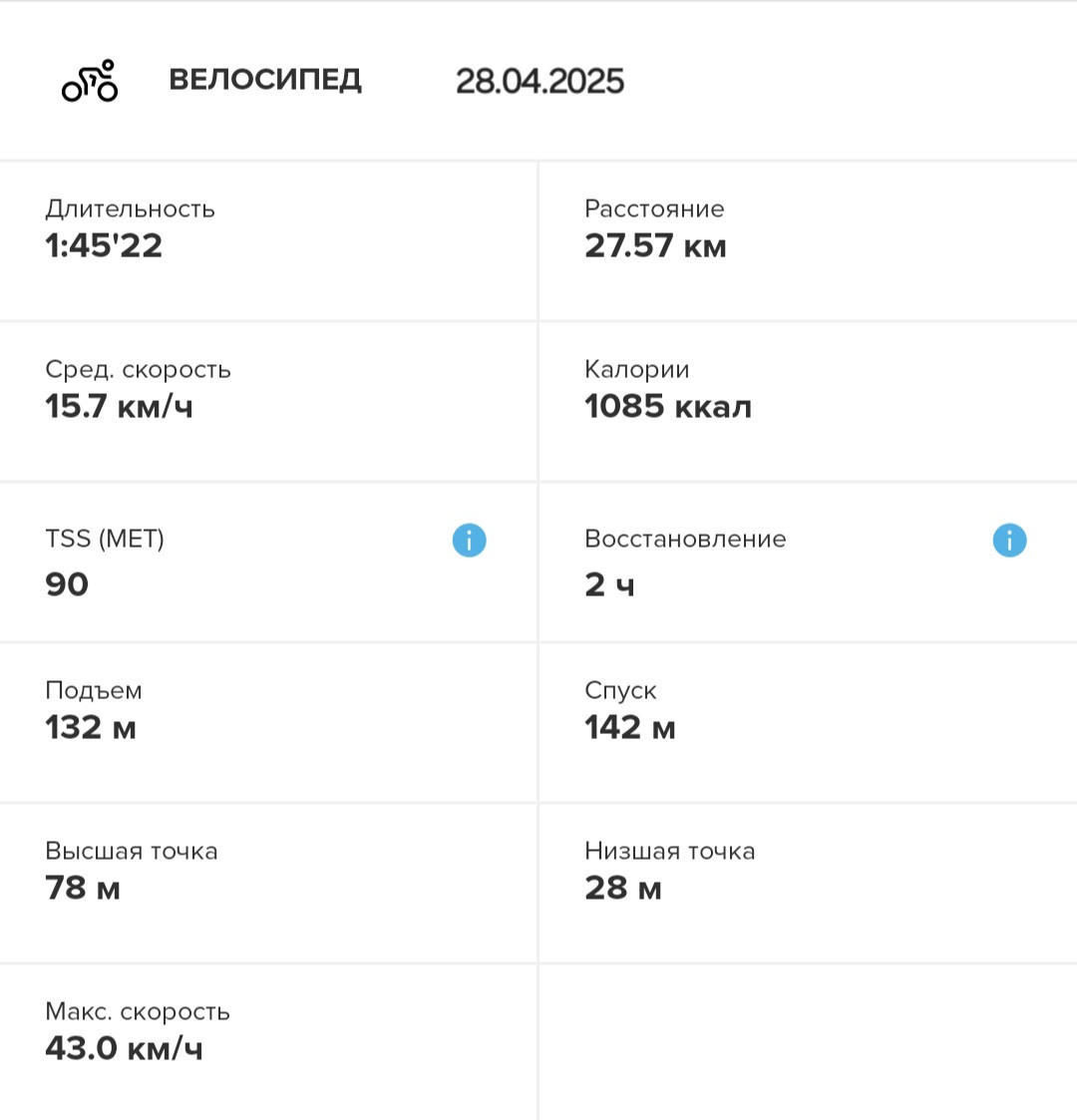Open the Калории 1085 ккал tile
1077x1120 pixels.
[809, 402]
